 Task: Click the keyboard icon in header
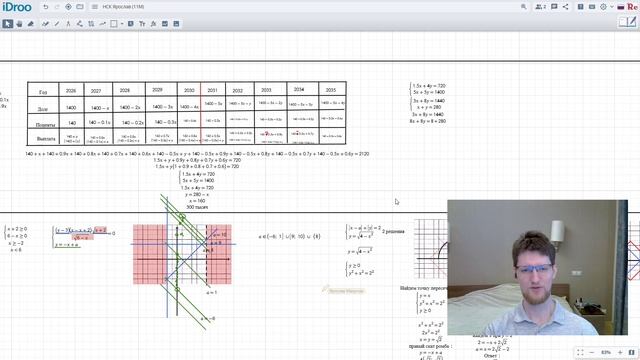(592, 7)
